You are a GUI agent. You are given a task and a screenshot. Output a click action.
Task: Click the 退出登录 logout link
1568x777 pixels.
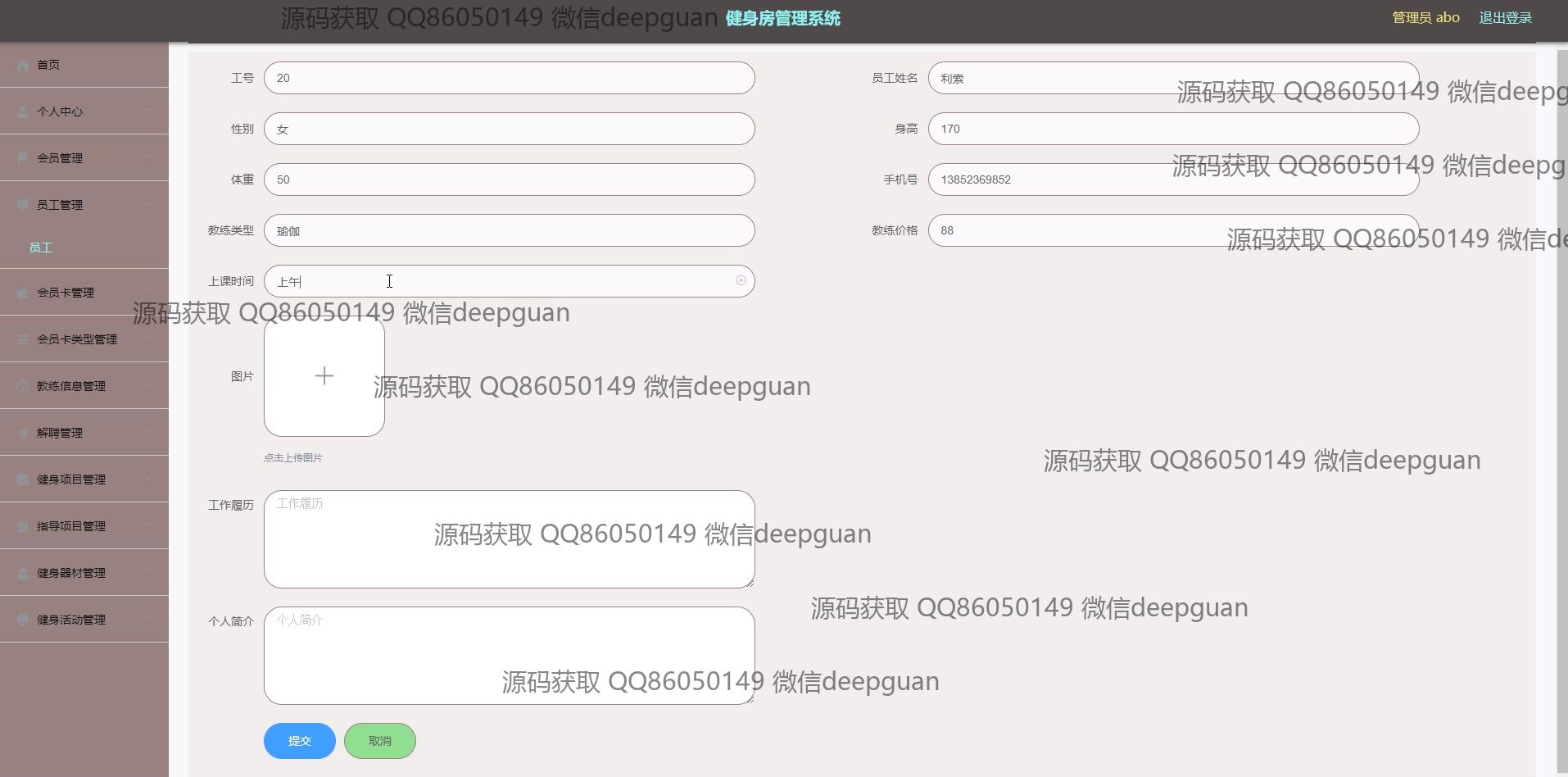click(1505, 18)
